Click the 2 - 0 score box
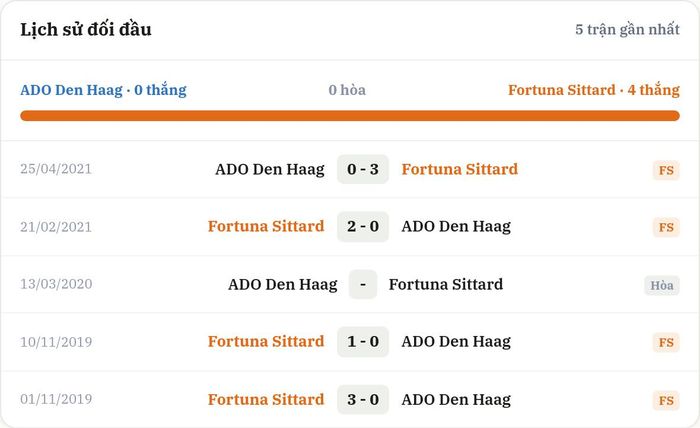Screen dimensions: 700x428 coord(362,226)
